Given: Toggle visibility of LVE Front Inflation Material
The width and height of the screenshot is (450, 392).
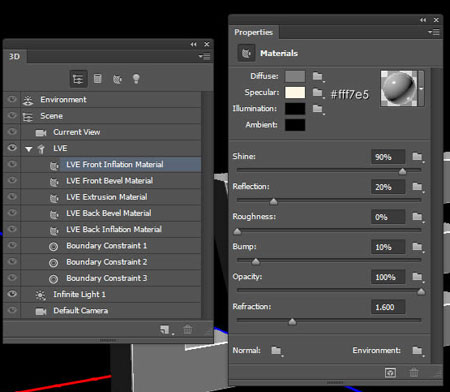Looking at the screenshot, I should (x=12, y=164).
